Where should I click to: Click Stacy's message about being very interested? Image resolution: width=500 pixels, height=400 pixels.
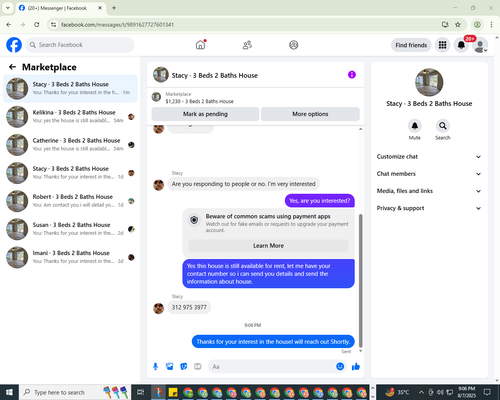pos(243,184)
